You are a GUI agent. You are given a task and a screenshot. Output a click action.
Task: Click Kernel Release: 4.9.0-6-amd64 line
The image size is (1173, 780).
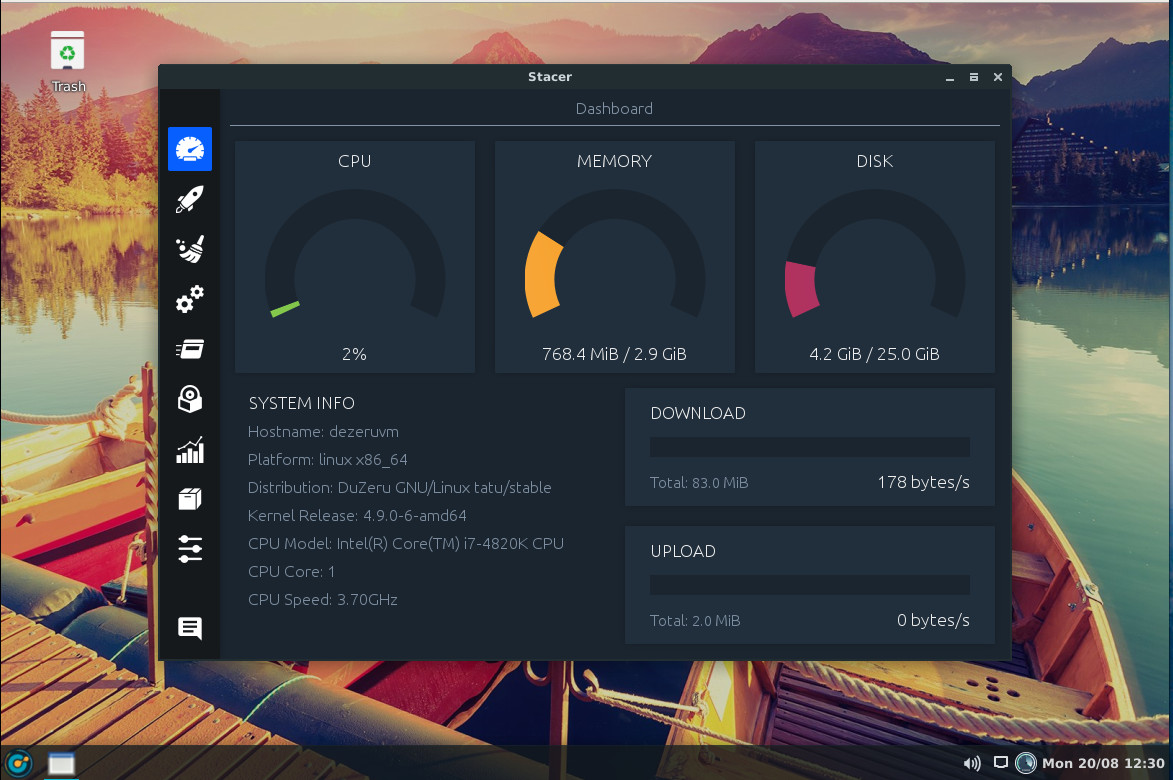click(357, 515)
